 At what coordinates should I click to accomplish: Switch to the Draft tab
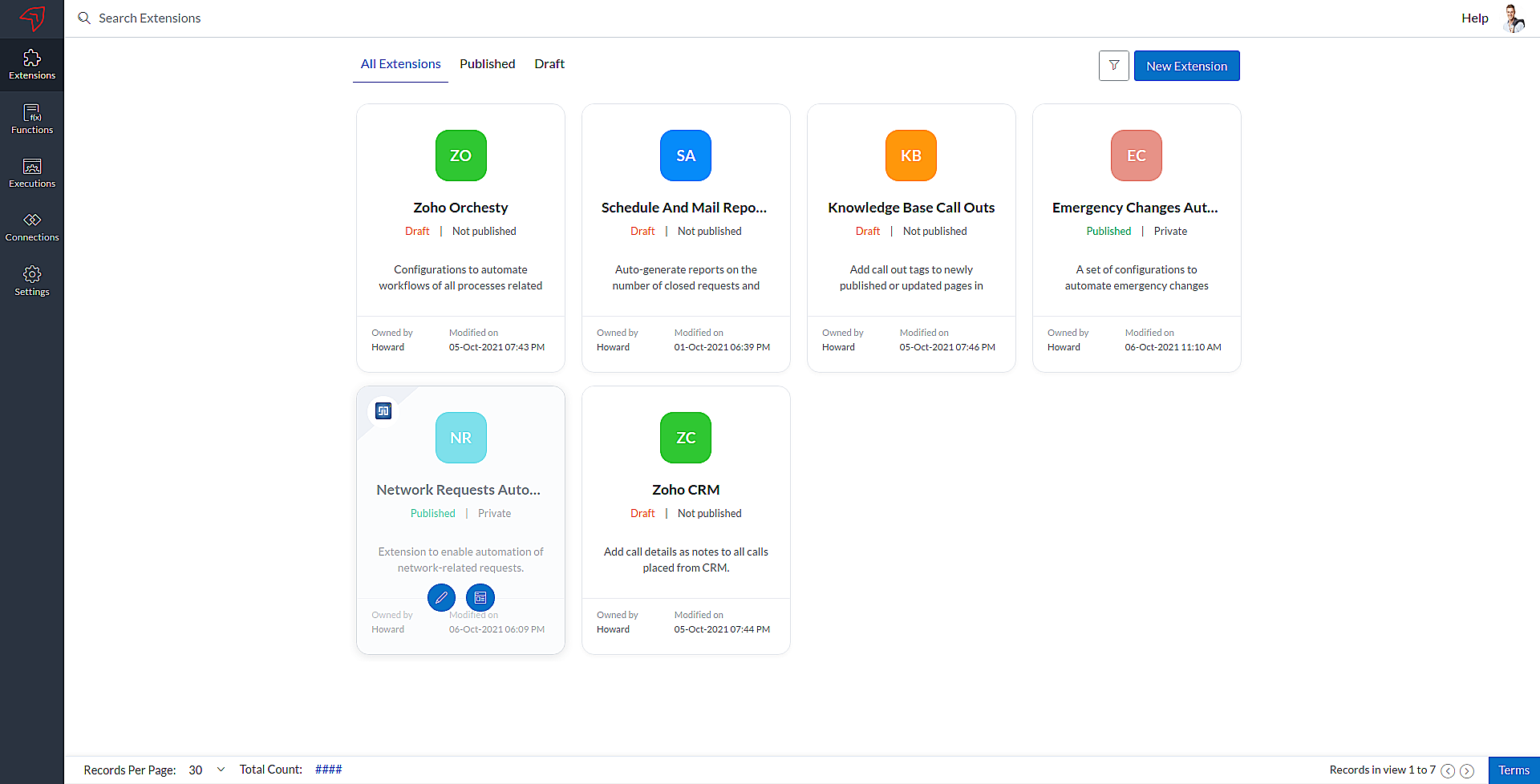549,64
